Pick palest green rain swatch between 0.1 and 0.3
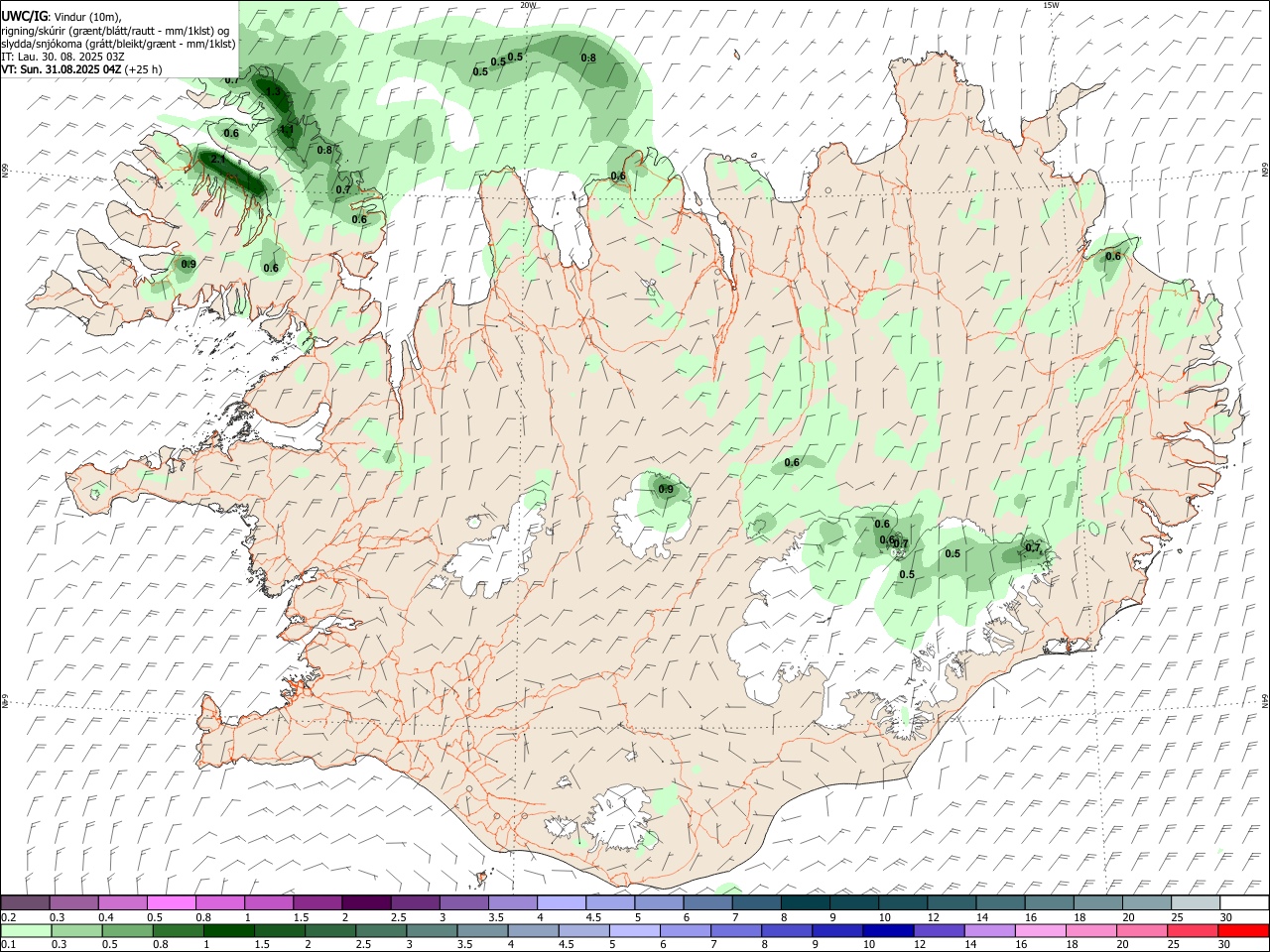Screen dimensions: 1270x952 tap(25, 930)
